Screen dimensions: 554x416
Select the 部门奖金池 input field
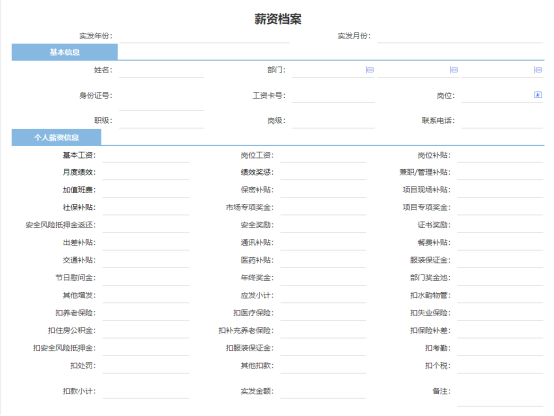click(x=500, y=279)
